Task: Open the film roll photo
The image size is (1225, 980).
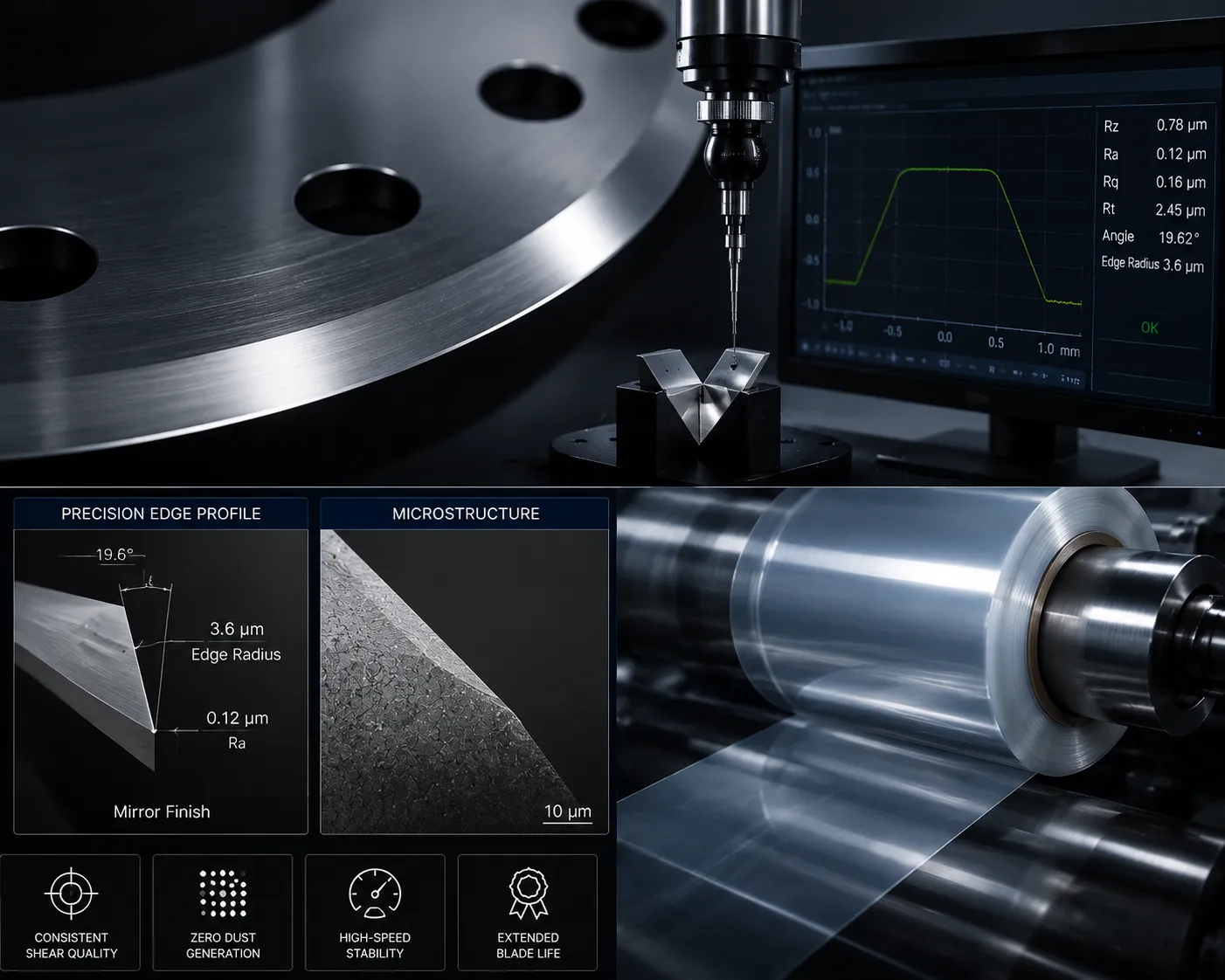Action: click(921, 734)
